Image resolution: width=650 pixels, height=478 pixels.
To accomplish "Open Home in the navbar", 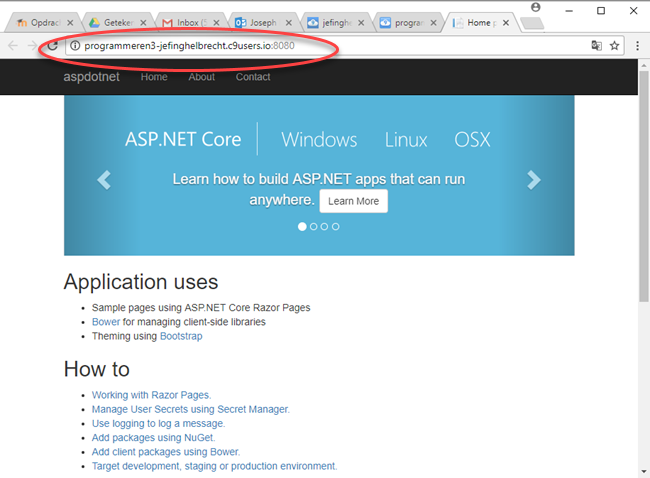I will [x=154, y=77].
